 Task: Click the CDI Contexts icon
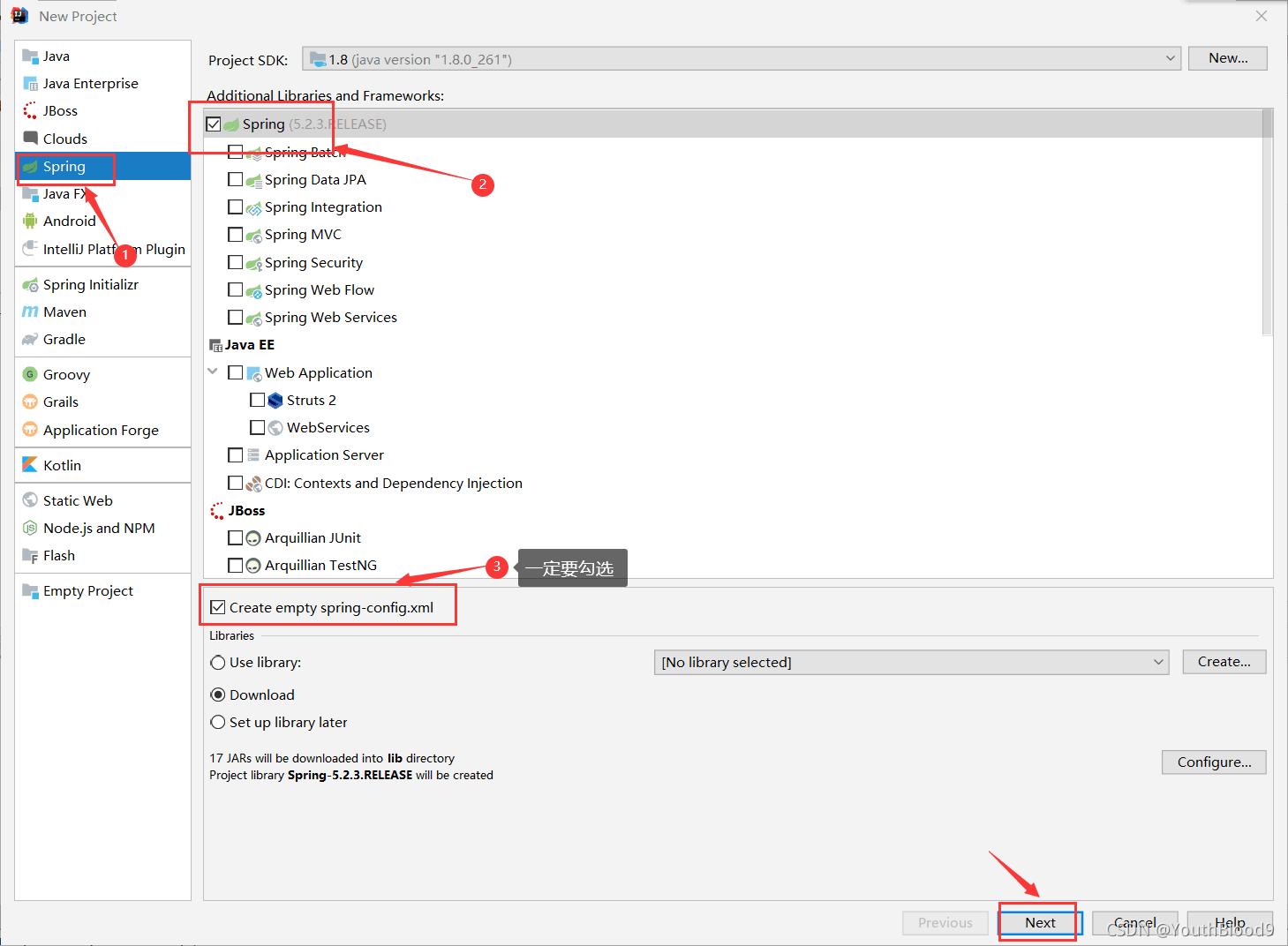(253, 484)
